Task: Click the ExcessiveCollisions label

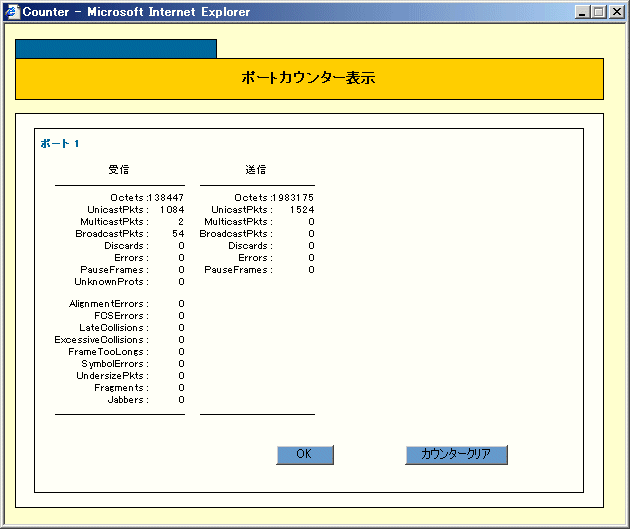Action: tap(101, 340)
